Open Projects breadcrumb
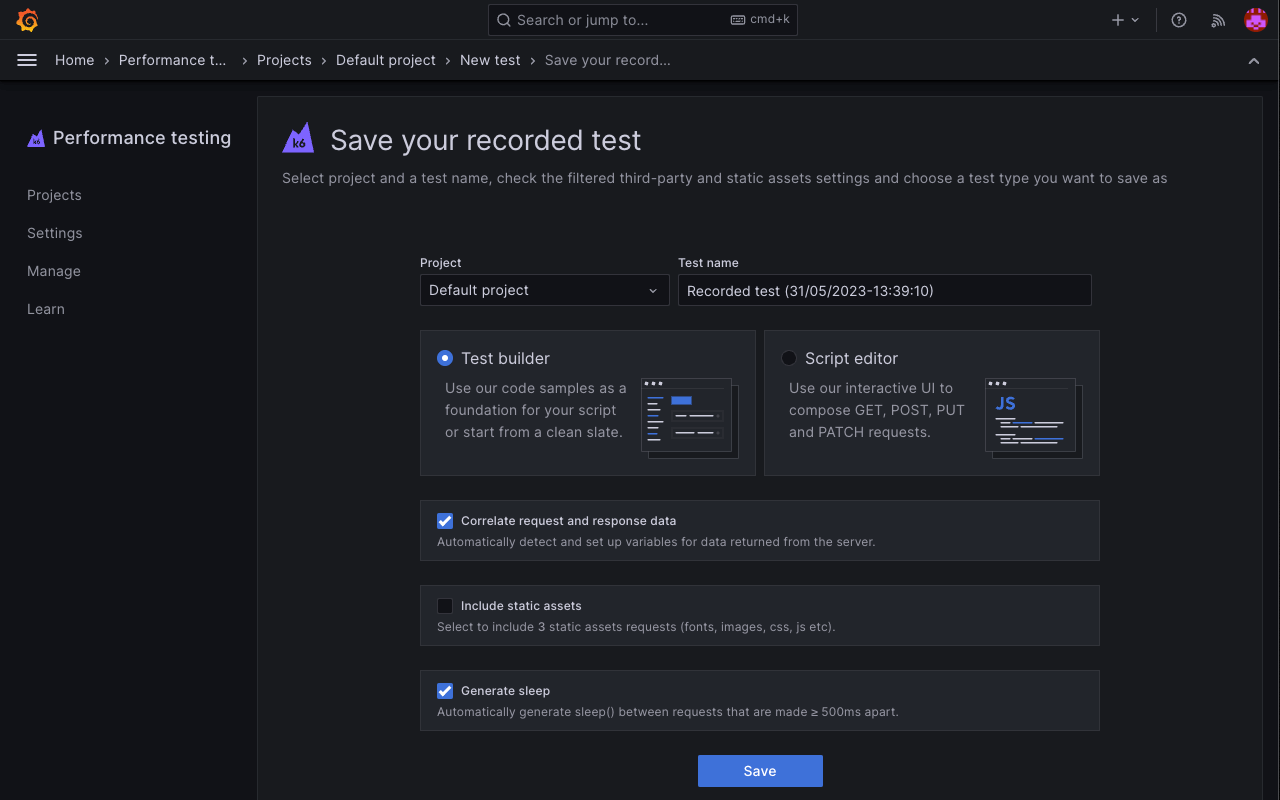 pyautogui.click(x=284, y=60)
